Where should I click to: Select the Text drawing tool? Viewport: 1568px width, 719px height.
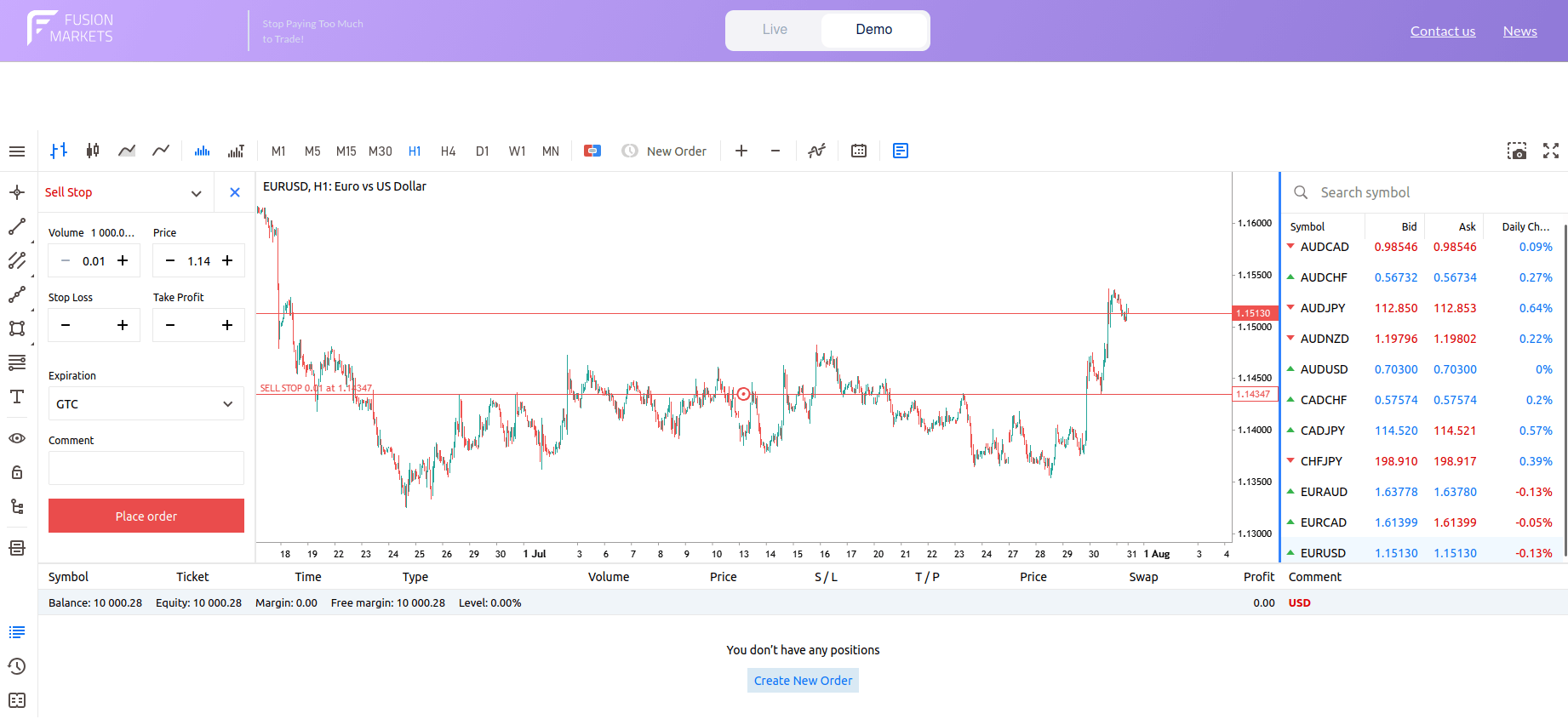tap(17, 397)
